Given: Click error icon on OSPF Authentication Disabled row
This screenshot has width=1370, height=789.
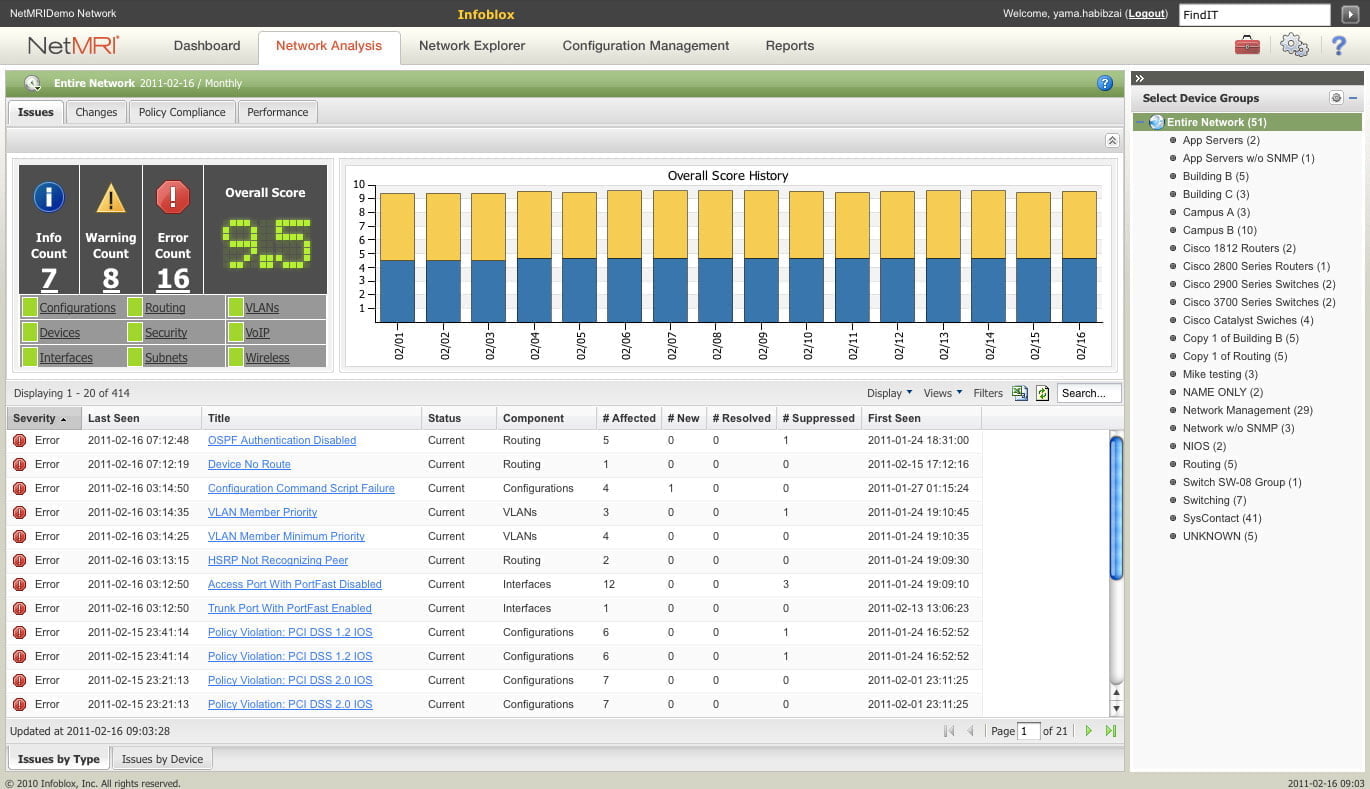Looking at the screenshot, I should coord(19,440).
